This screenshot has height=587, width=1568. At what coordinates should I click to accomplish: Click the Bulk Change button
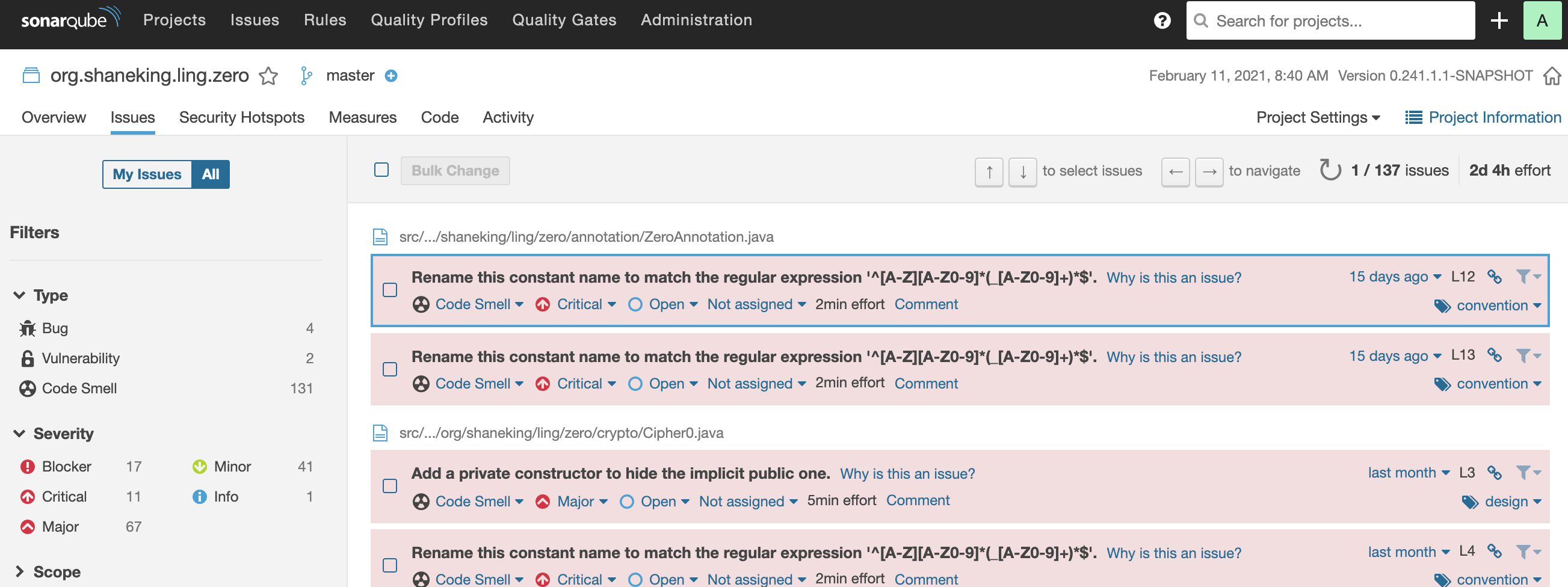click(455, 171)
